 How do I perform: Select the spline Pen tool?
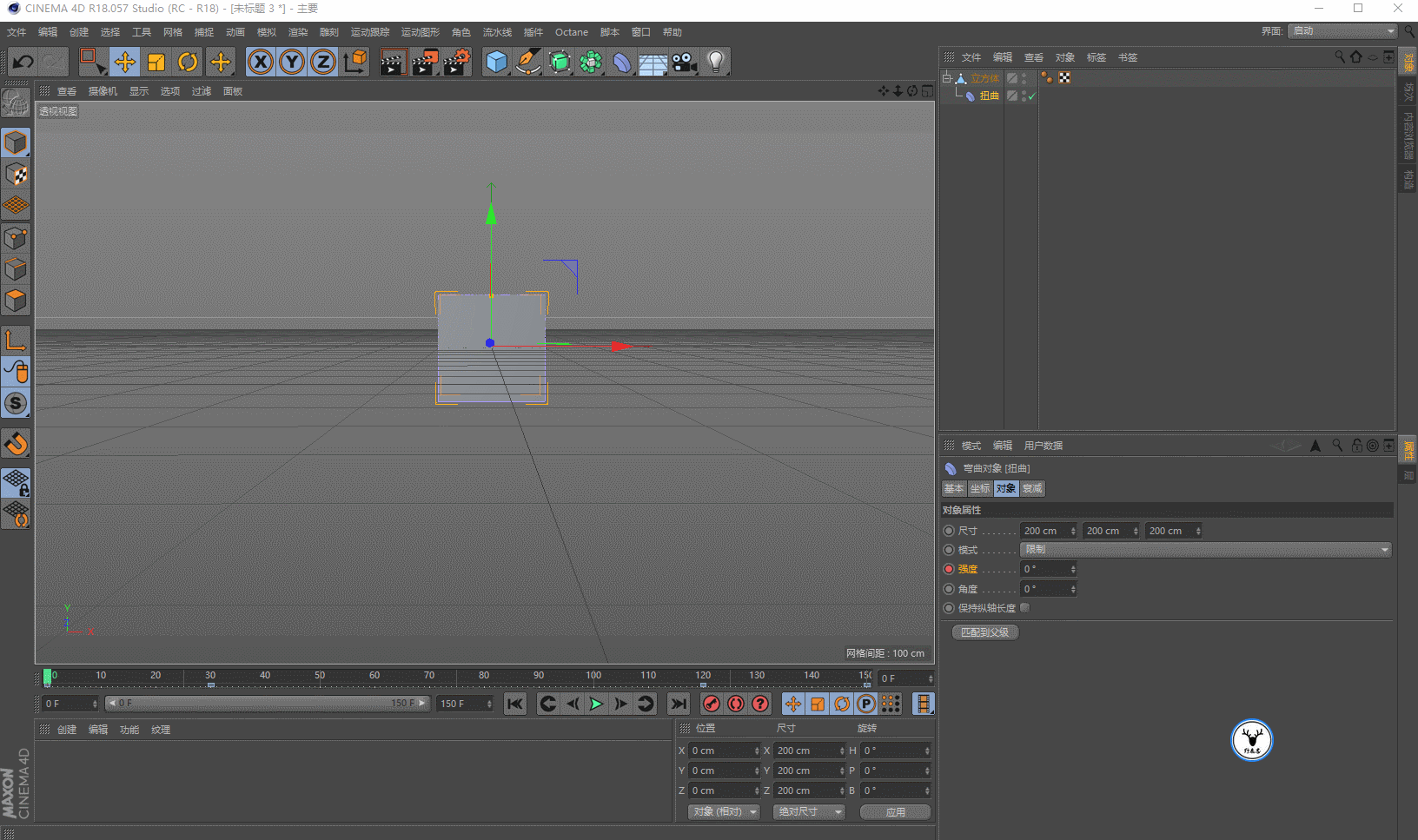click(x=527, y=62)
